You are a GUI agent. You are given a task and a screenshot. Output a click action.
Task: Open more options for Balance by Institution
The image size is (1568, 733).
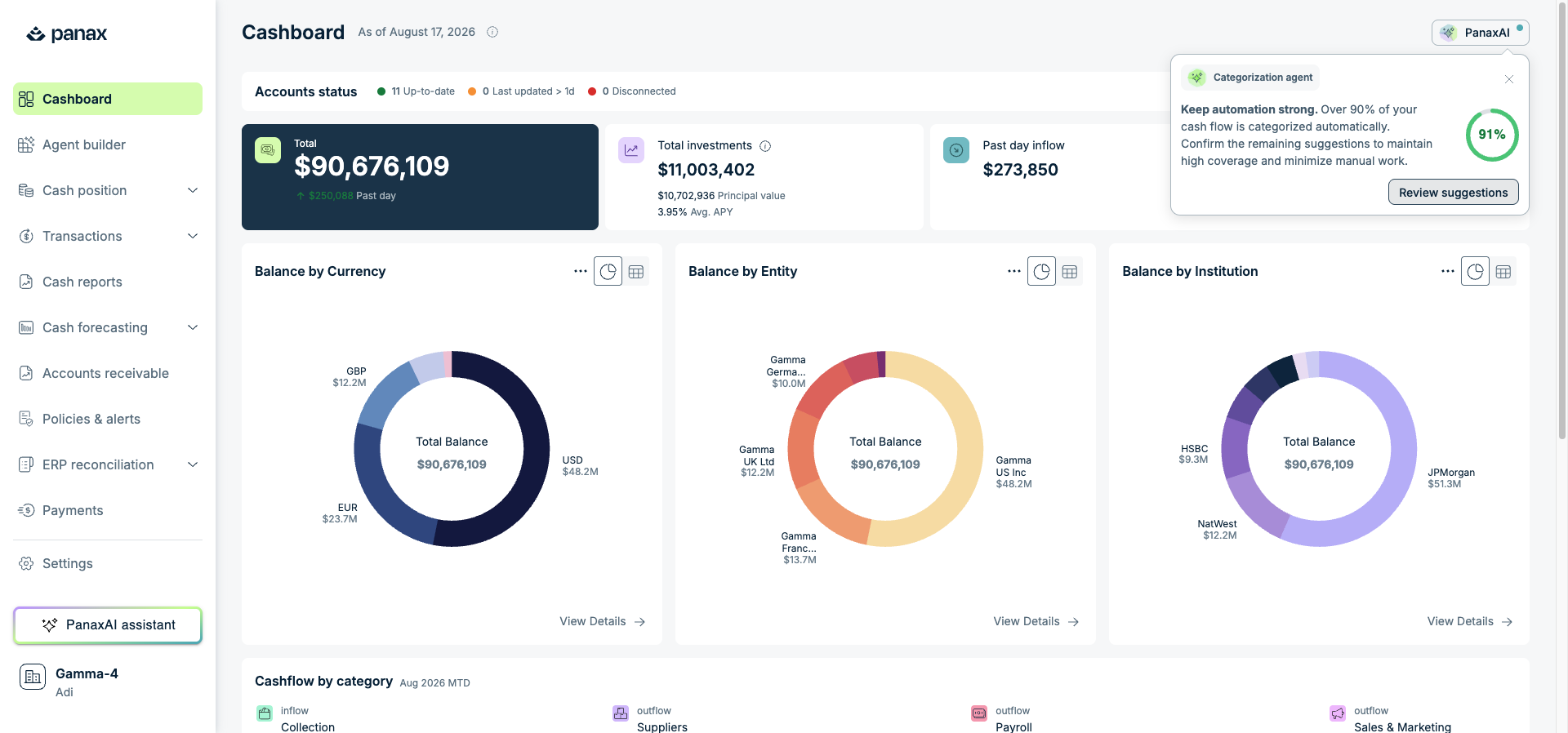[1448, 271]
